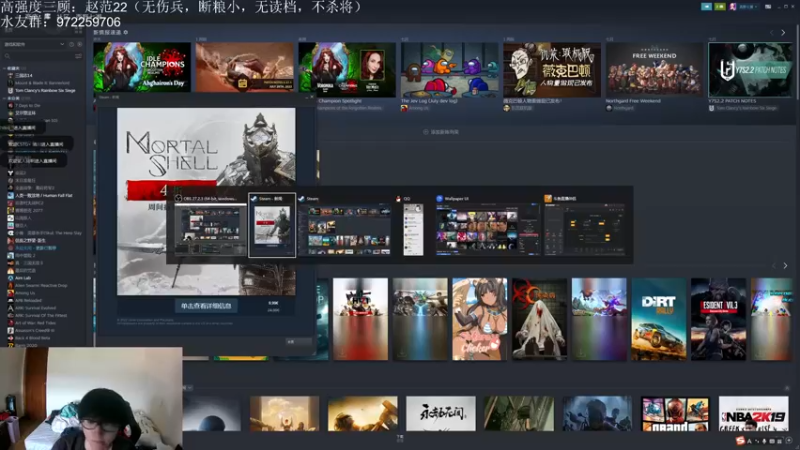The image size is (800, 450).
Task: Open the anime girl game cover on shelf
Action: click(x=480, y=319)
